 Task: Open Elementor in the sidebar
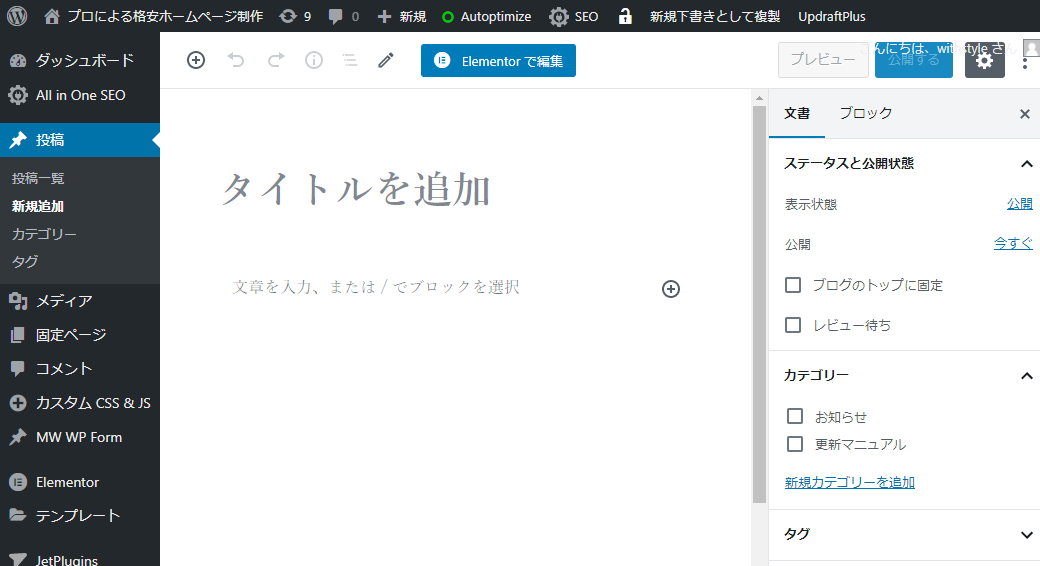80,482
